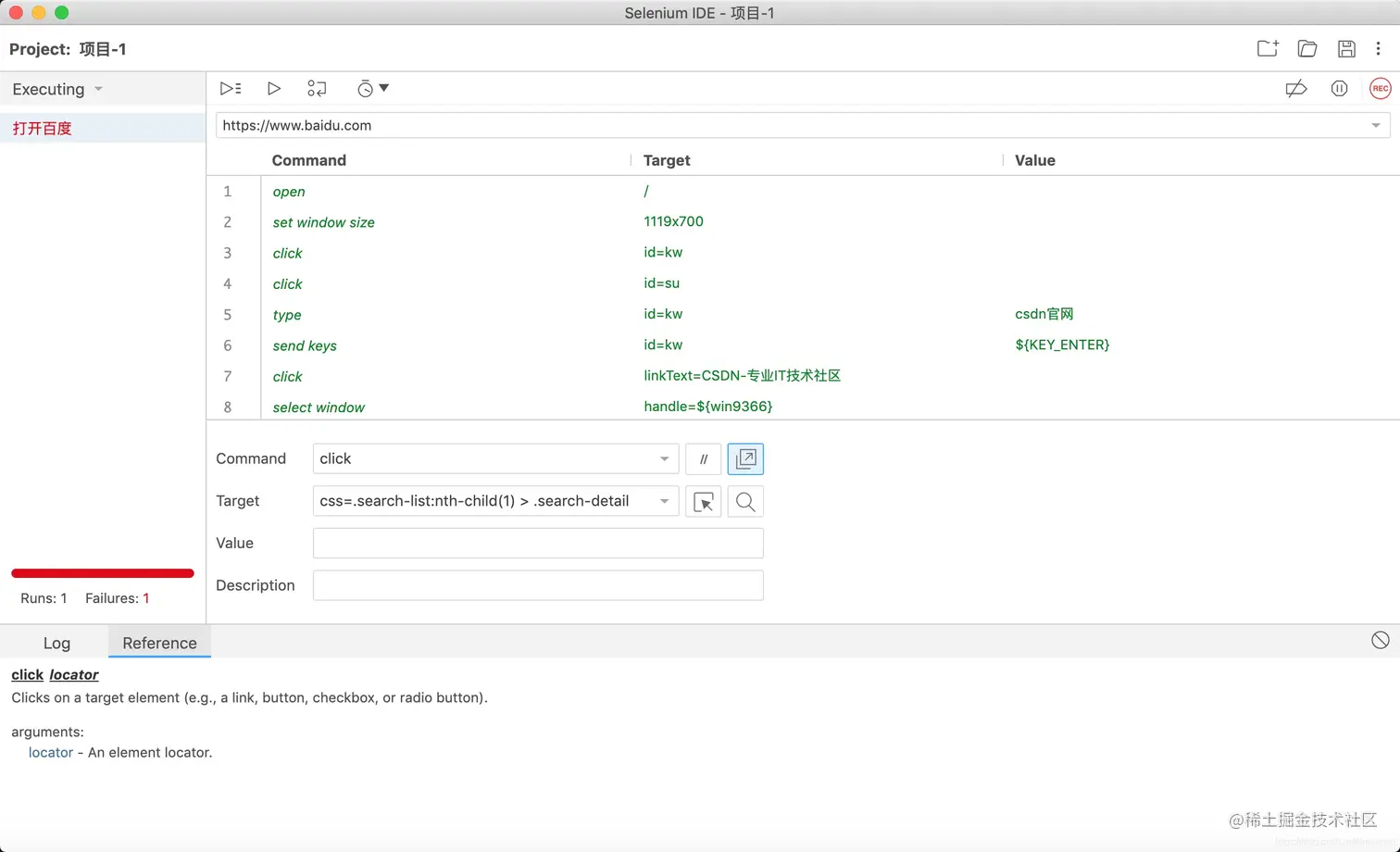Click the Description input field

(x=538, y=585)
